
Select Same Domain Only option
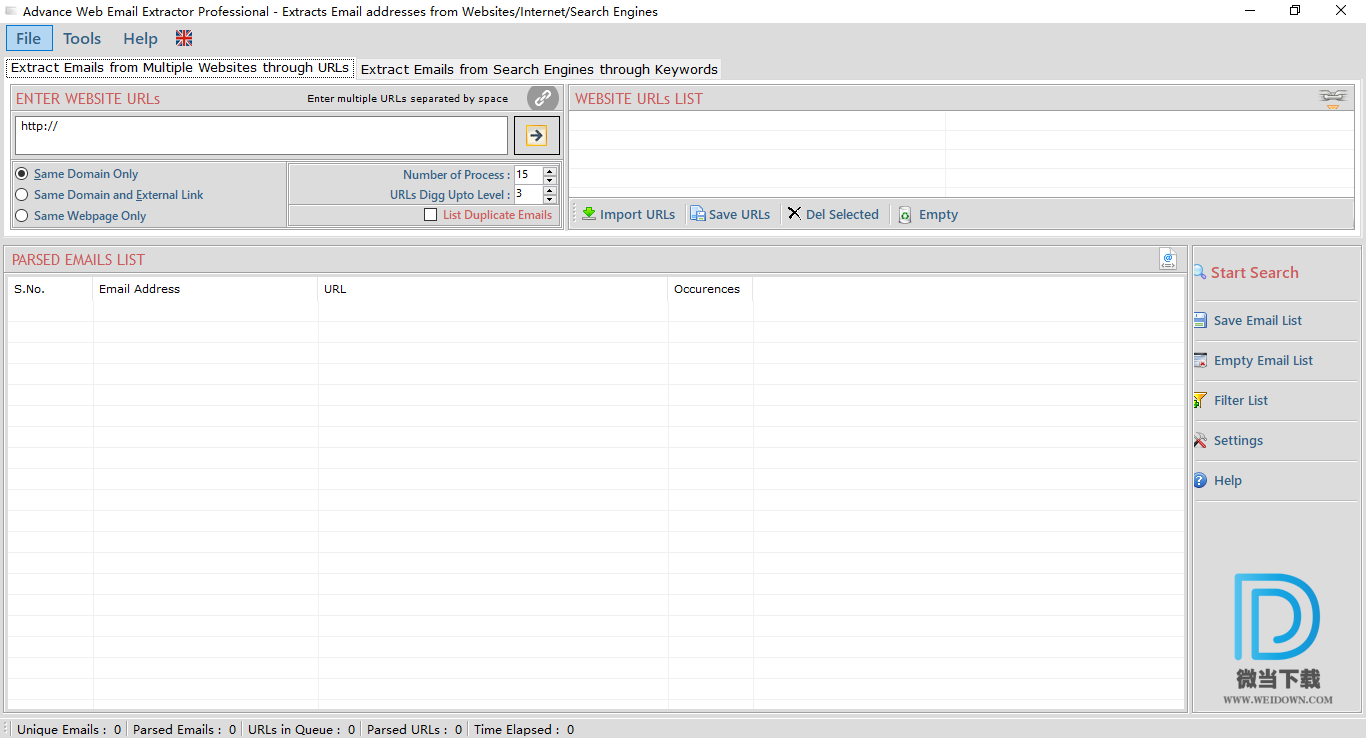(22, 174)
